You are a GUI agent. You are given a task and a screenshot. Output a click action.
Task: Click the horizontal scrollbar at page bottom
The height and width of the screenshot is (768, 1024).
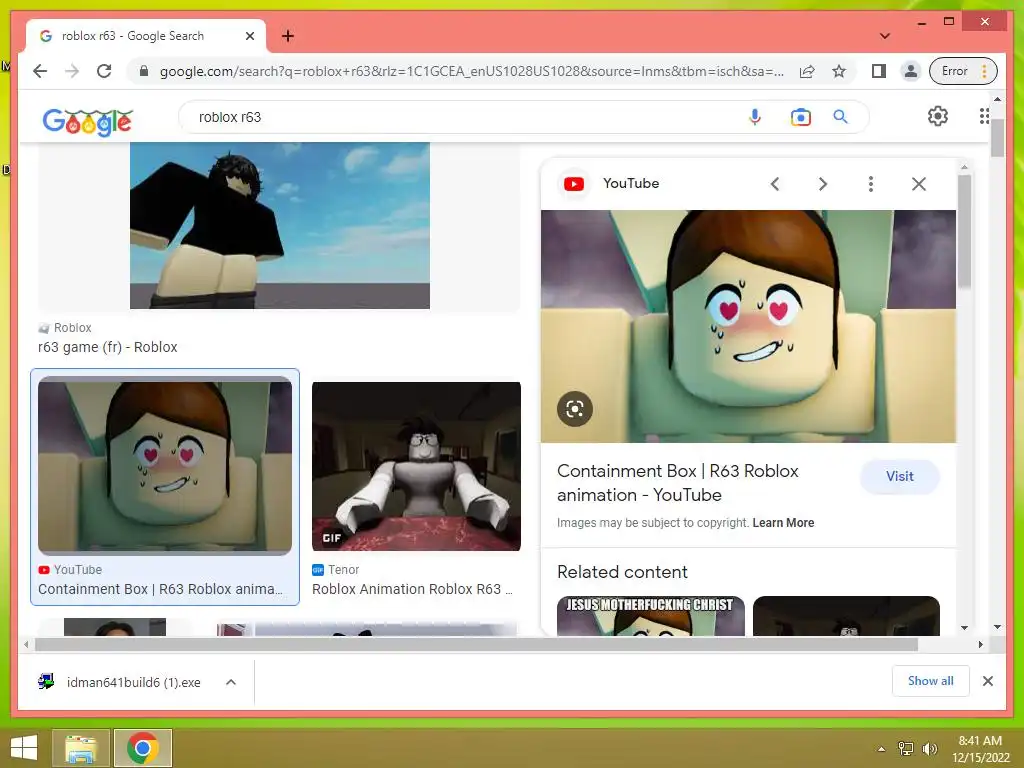pyautogui.click(x=476, y=645)
